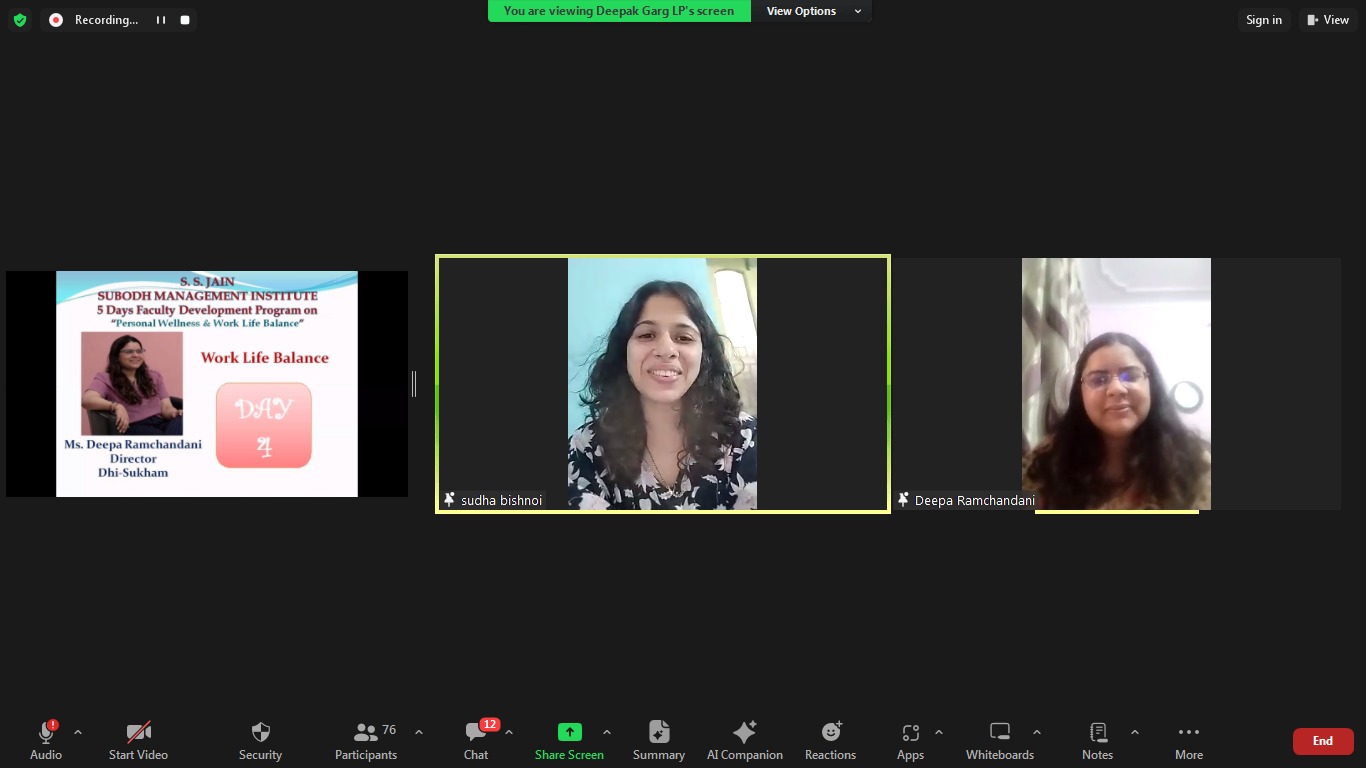Stop the meeting recording
1366x768 pixels.
click(x=185, y=20)
